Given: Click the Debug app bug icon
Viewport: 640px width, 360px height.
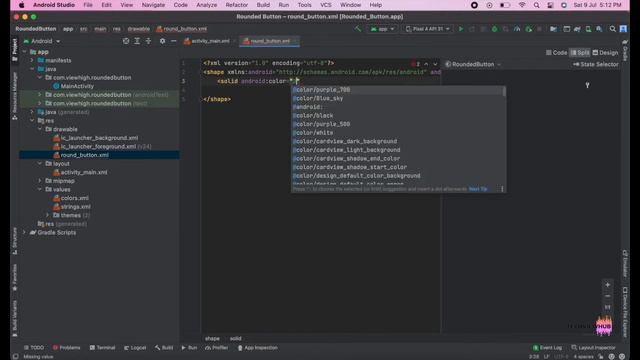Looking at the screenshot, I should pyautogui.click(x=494, y=29).
